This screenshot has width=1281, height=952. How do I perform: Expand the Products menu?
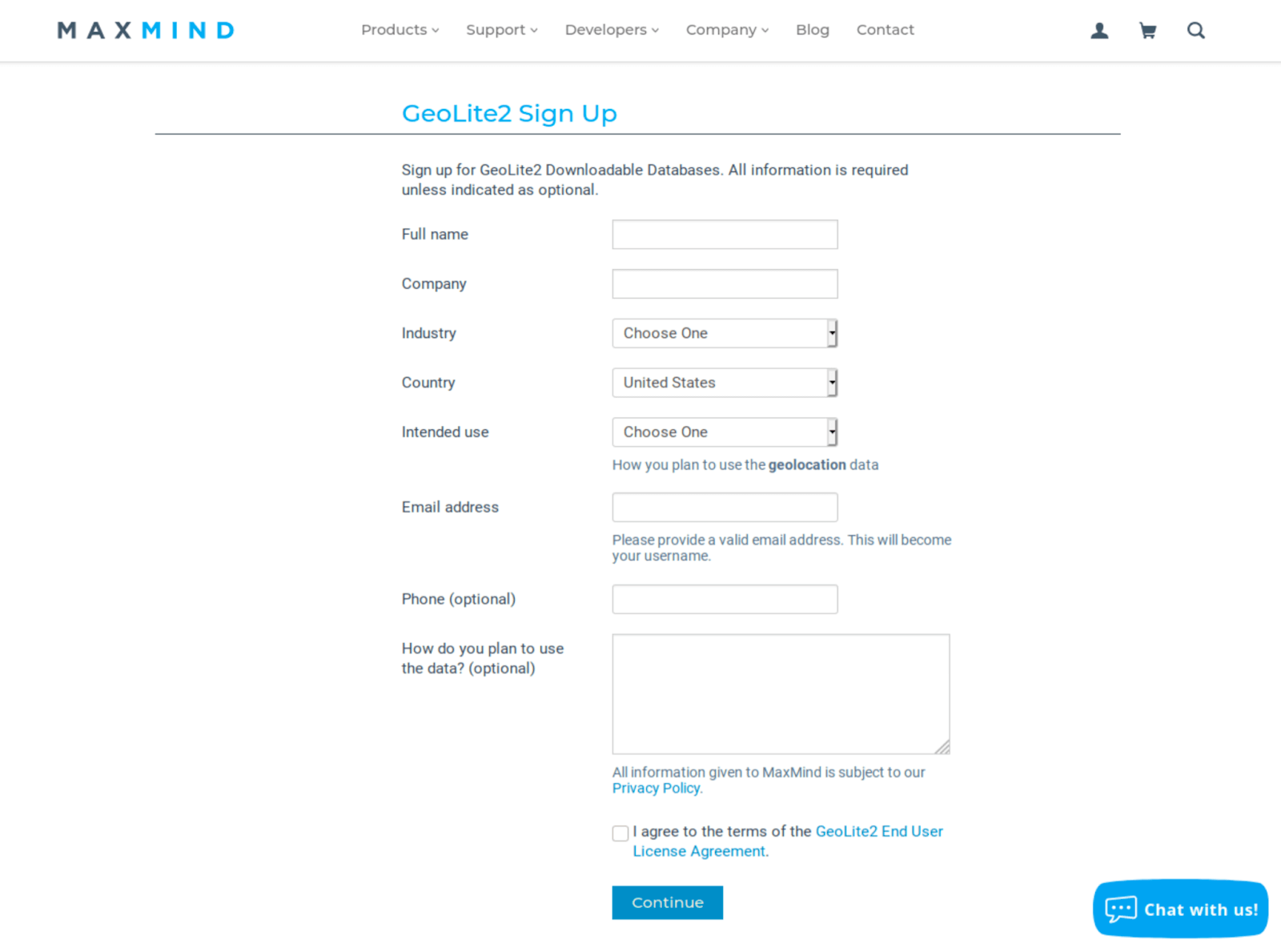(400, 30)
